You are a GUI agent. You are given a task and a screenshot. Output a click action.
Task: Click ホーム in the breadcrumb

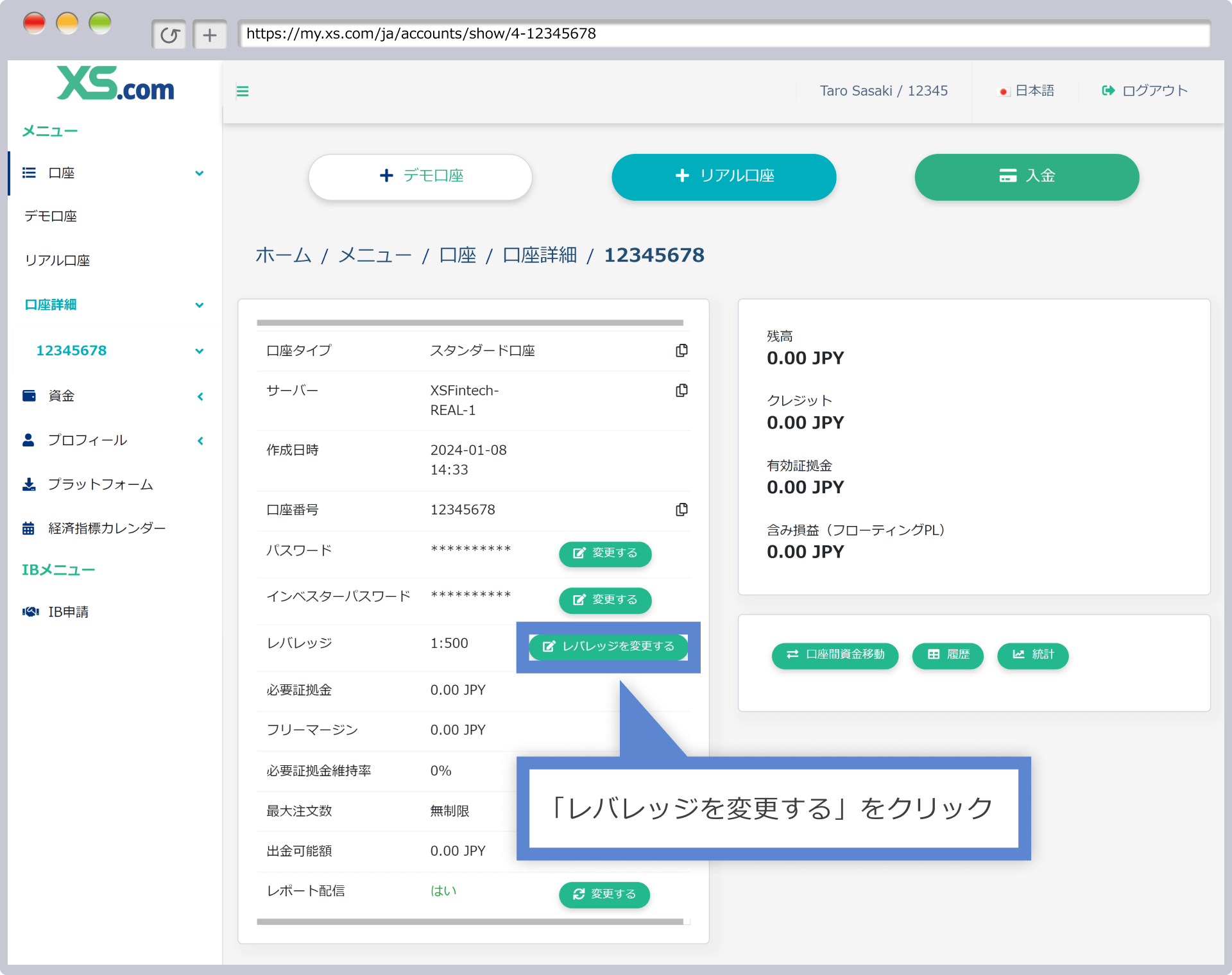coord(283,255)
